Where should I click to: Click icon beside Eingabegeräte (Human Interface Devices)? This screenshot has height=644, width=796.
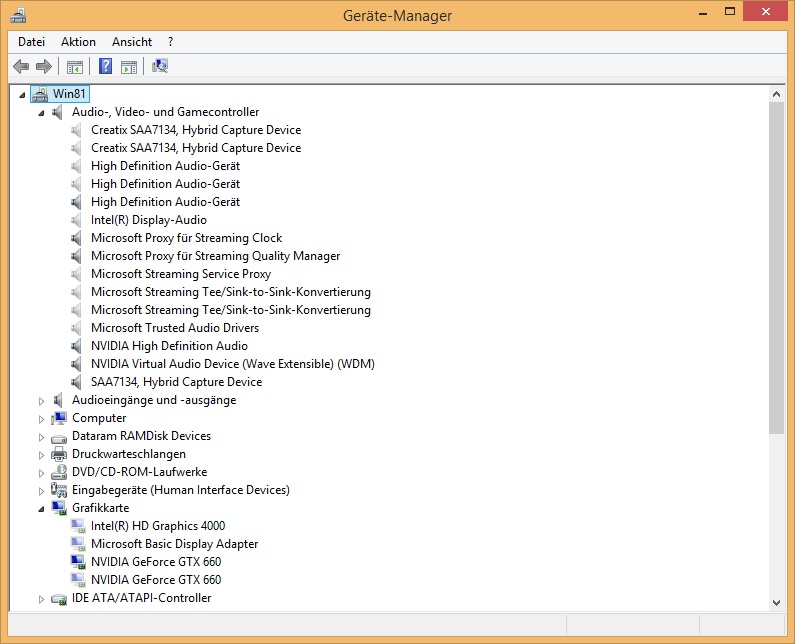(59, 490)
